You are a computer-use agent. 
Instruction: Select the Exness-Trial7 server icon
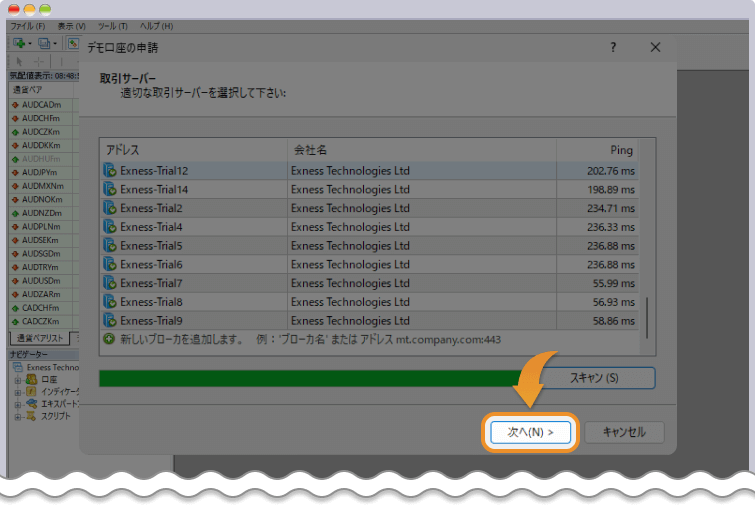[x=110, y=283]
